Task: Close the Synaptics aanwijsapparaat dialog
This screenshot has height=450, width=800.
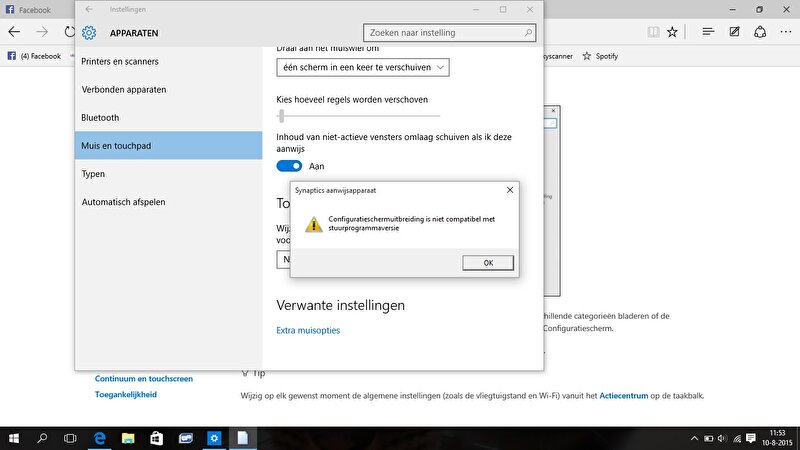Action: click(x=510, y=188)
